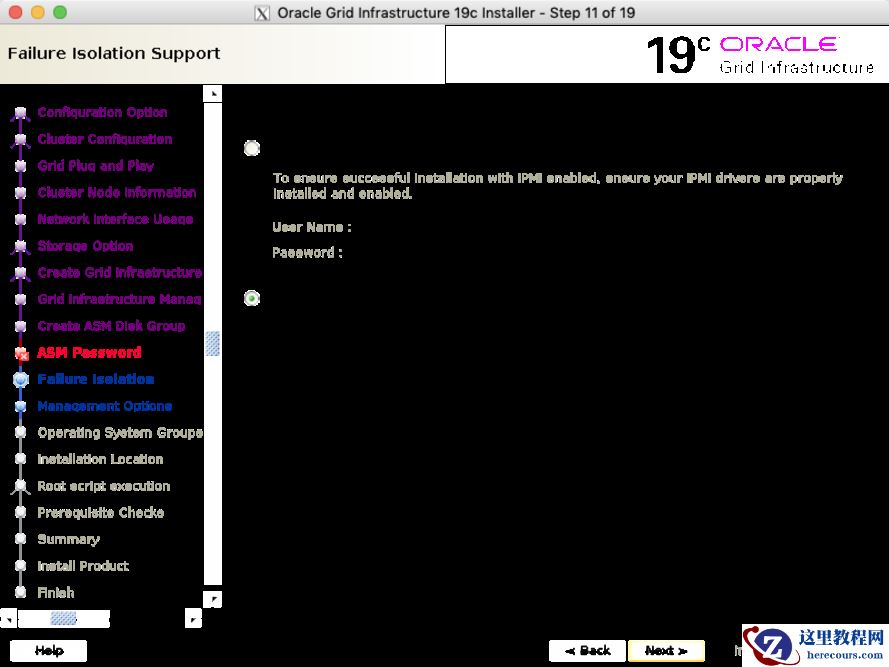Open the Create Grid Infrastructure step
This screenshot has height=667, width=889.
120,272
